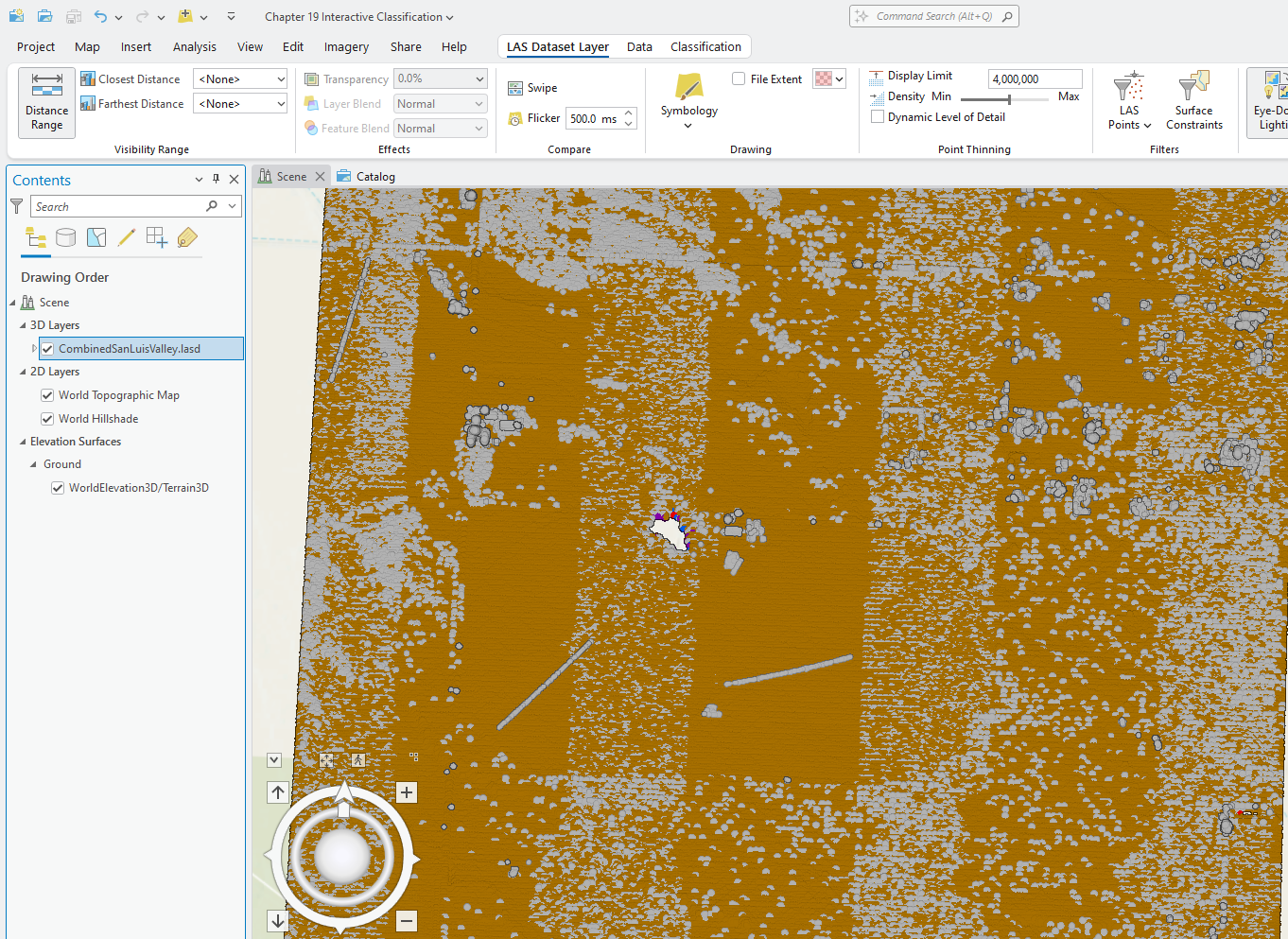Zoom in with navigator plus button
This screenshot has width=1288, height=939.
coord(407,792)
